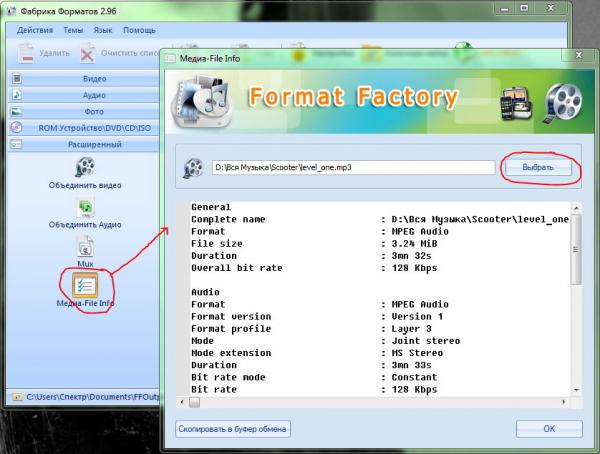Click the 'Mode' Joint stereo line
The width and height of the screenshot is (600, 454).
click(x=326, y=341)
